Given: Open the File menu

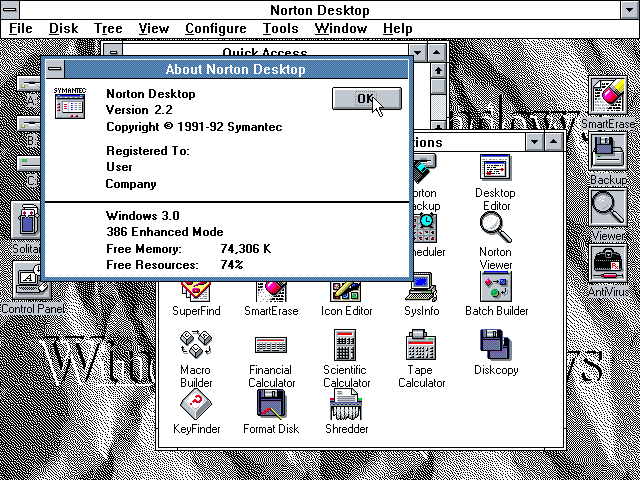Looking at the screenshot, I should click(20, 29).
